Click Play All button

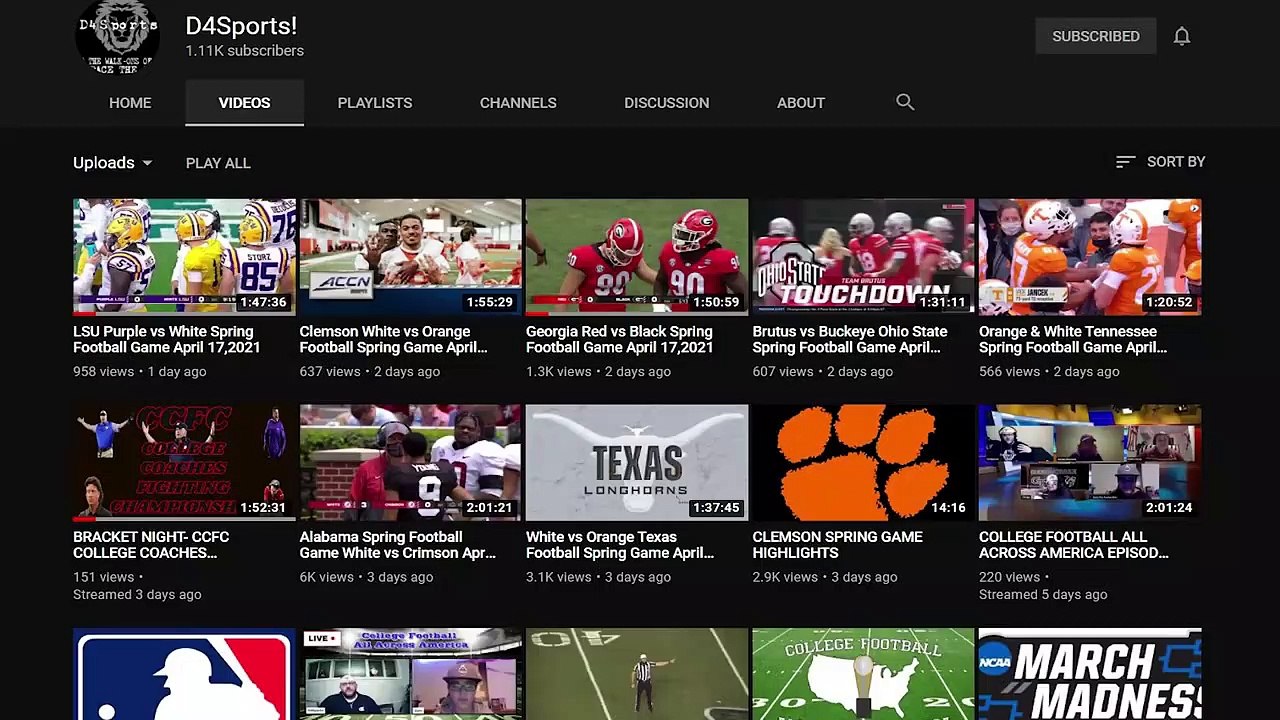(x=218, y=163)
